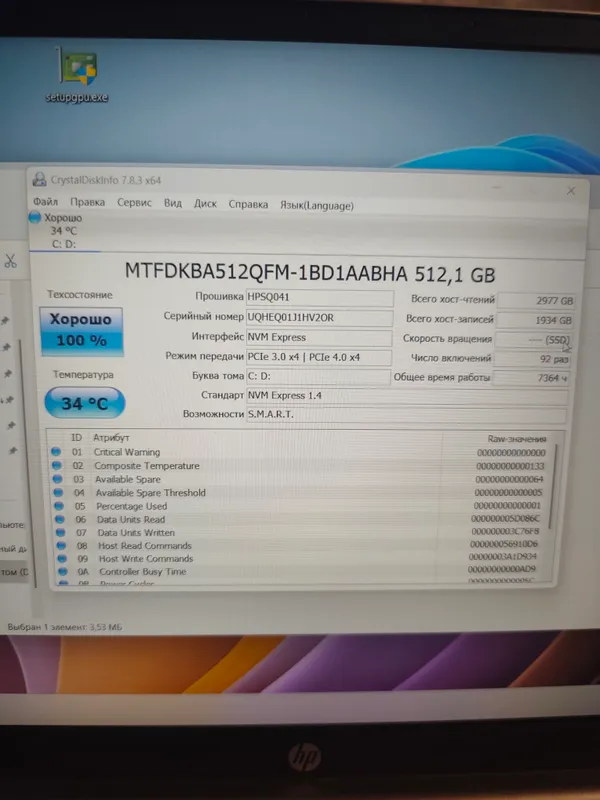Viewport: 600px width, 800px height.
Task: Click the Возможности field S.M.A.R.T.
Action: [407, 414]
